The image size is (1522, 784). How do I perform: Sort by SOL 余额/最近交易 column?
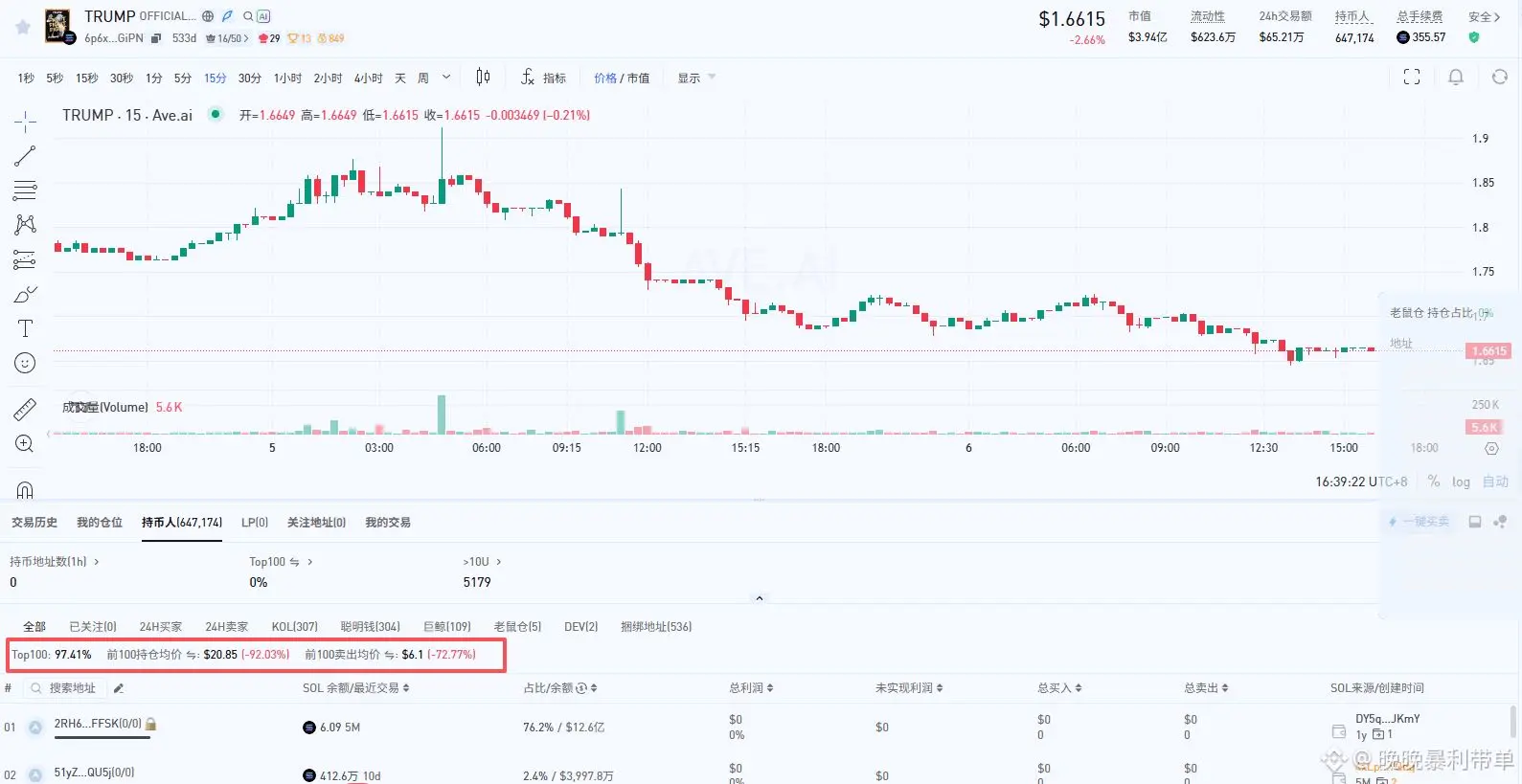coord(356,688)
